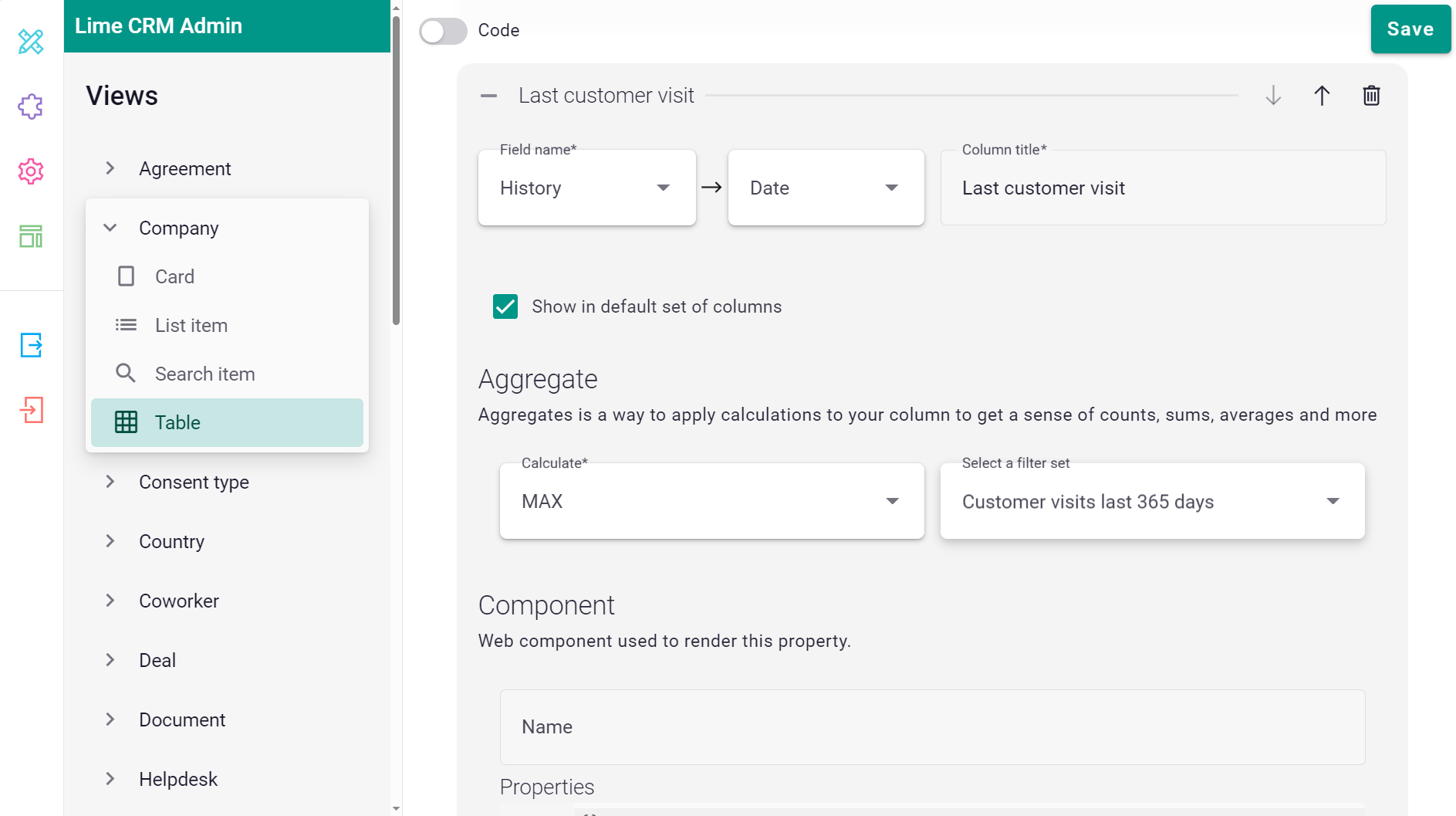Select the Search item view
This screenshot has height=816, width=1456.
click(227, 374)
